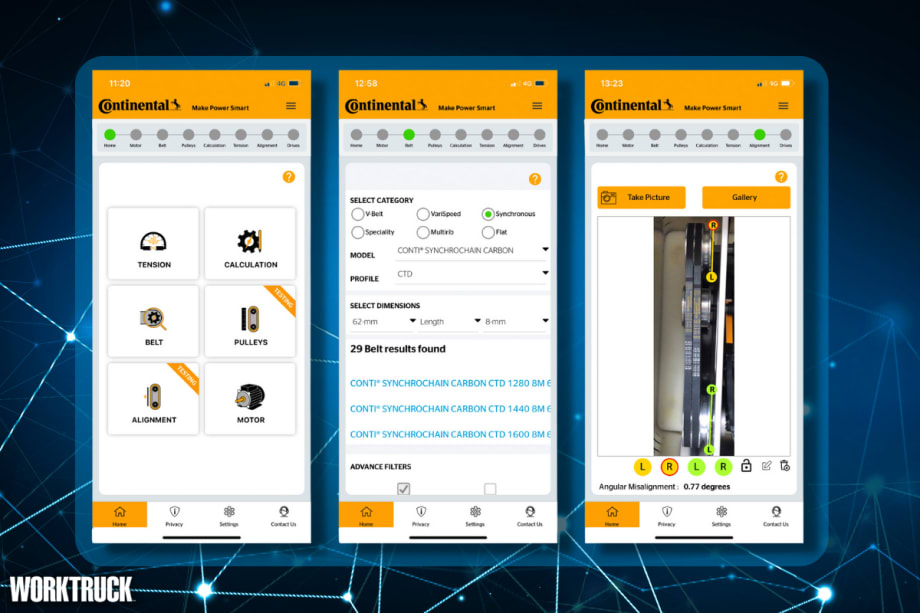The width and height of the screenshot is (920, 613).
Task: Tap help question mark on left screen
Action: tap(289, 177)
